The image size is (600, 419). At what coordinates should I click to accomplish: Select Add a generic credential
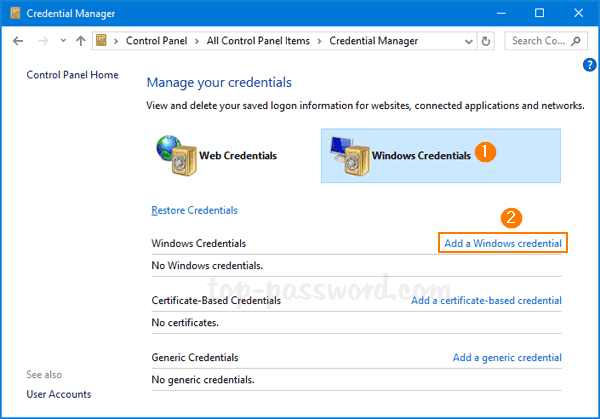coord(507,357)
